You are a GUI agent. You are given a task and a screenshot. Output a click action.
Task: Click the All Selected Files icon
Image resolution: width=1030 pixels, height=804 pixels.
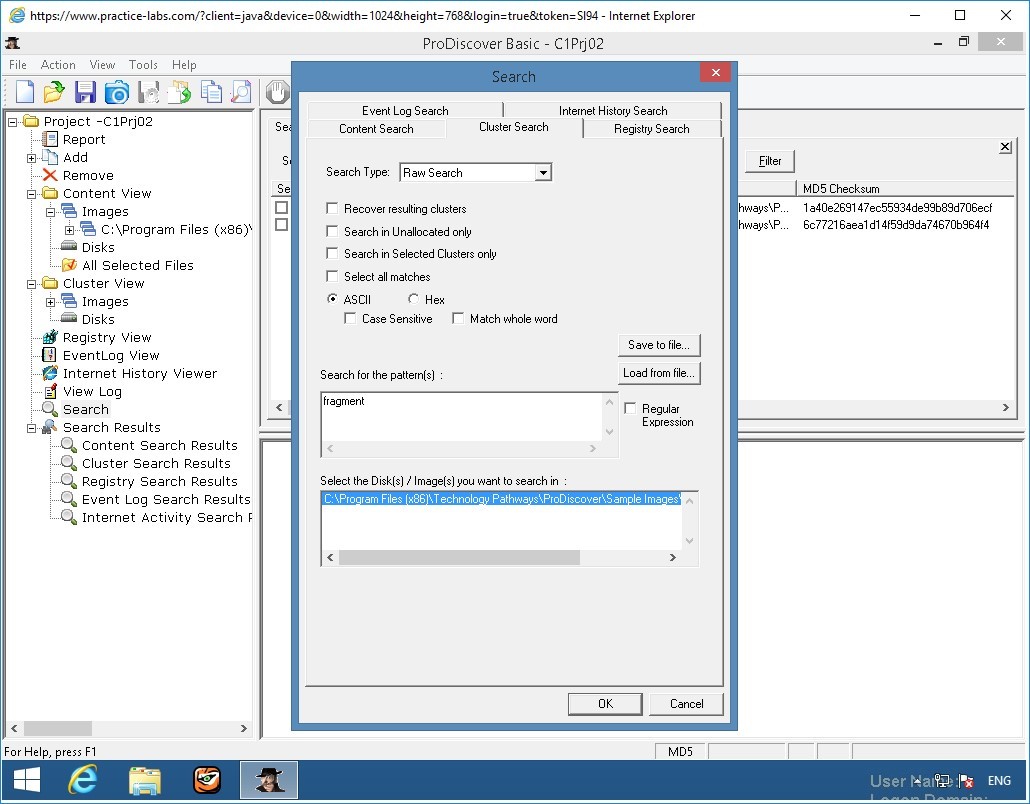pyautogui.click(x=69, y=265)
